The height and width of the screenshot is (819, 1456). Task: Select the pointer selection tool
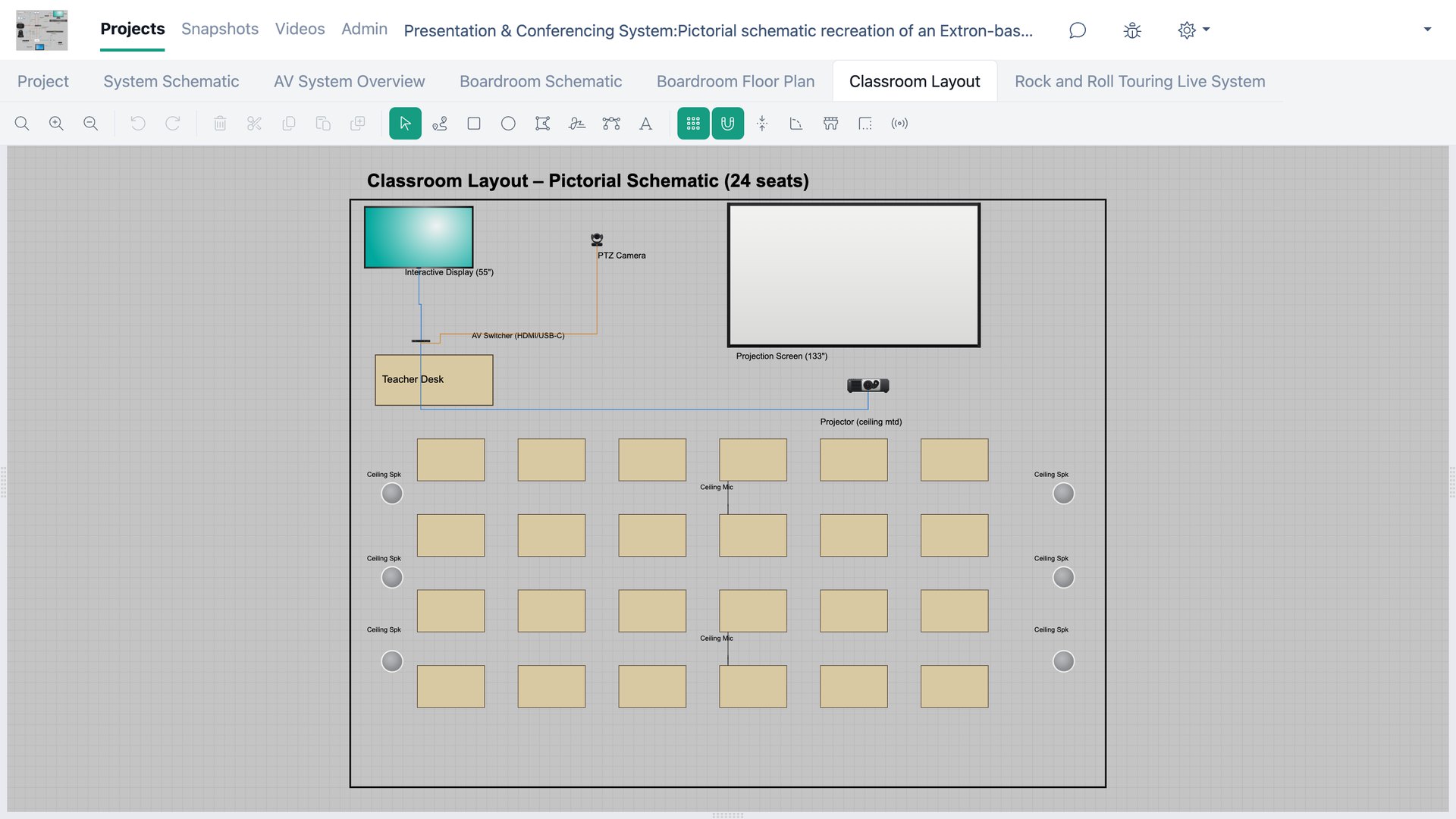click(405, 124)
